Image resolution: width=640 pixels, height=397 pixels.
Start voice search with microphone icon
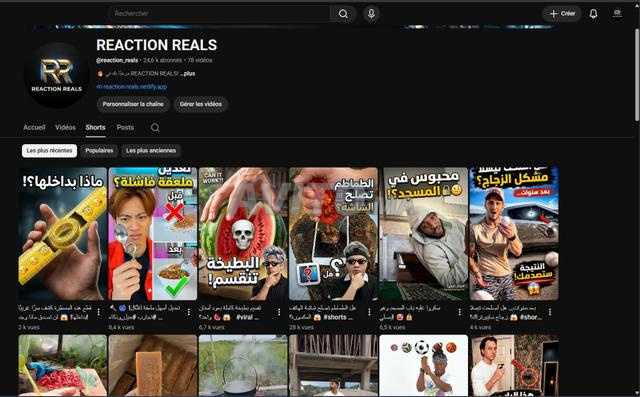(371, 14)
